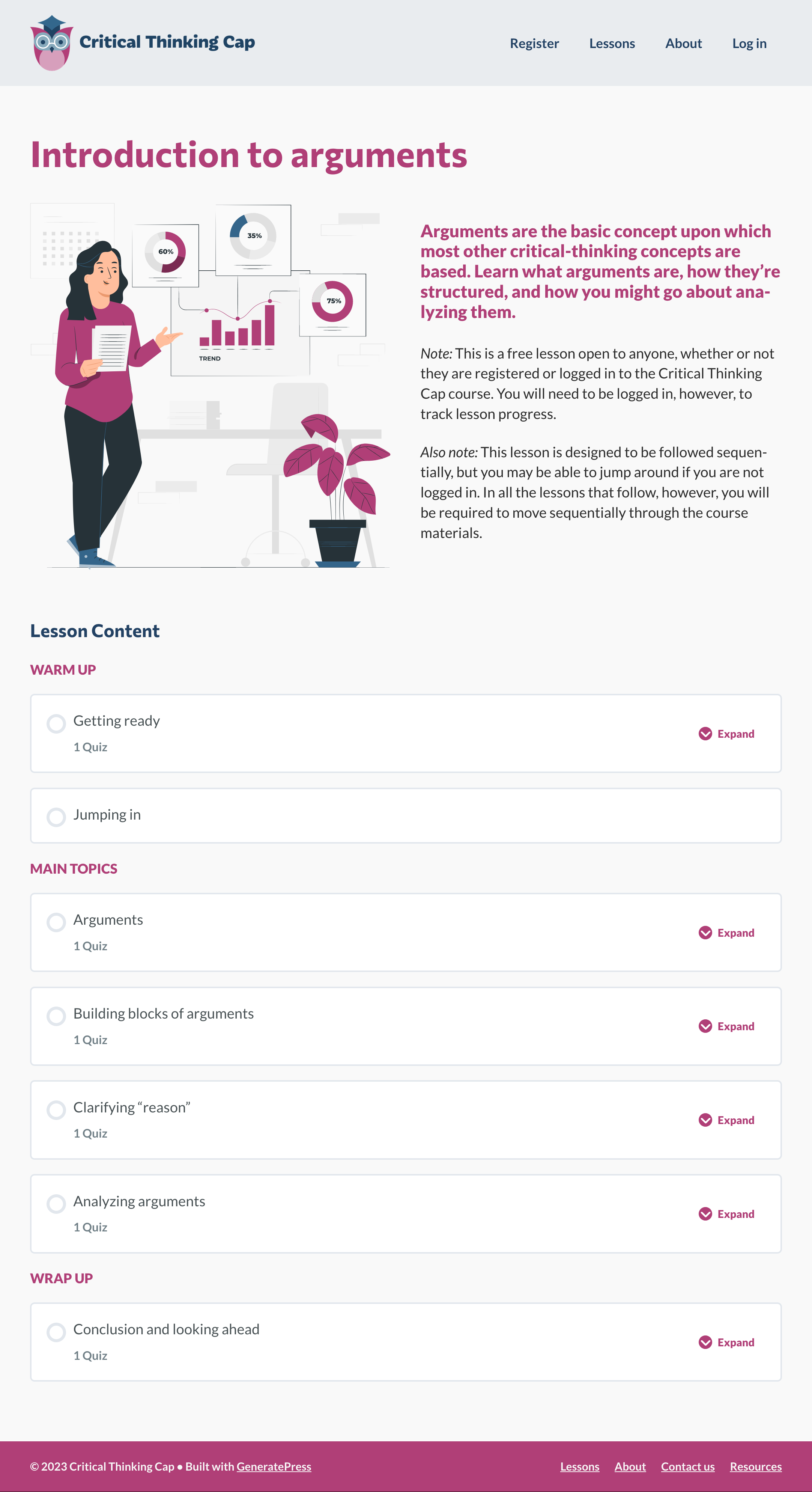Screen dimensions: 812x1492
Task: Click the owl logo icon
Action: coord(51,44)
